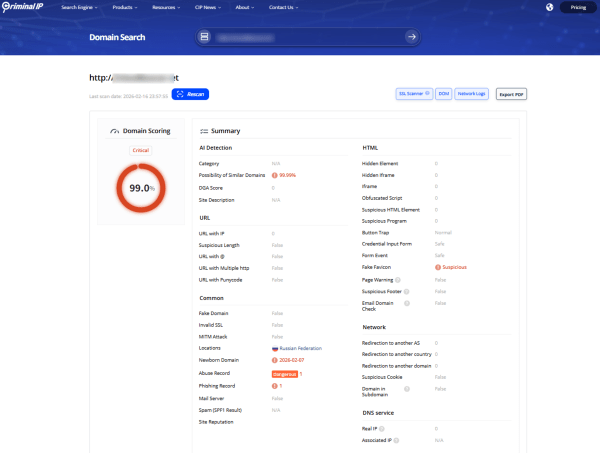Click the Common section heading
The width and height of the screenshot is (600, 453).
(212, 298)
